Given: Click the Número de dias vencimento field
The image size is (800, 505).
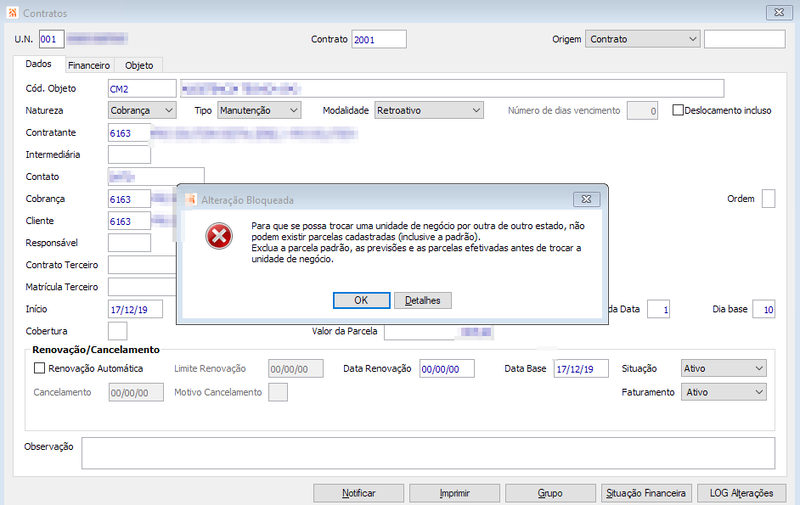Looking at the screenshot, I should click(642, 110).
